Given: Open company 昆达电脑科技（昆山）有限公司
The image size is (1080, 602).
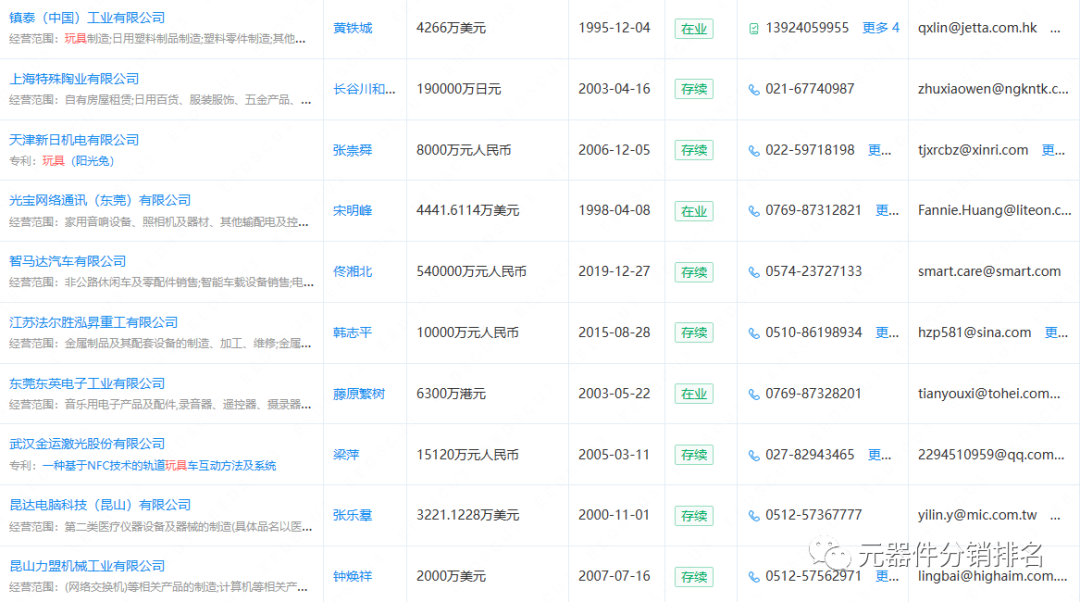Looking at the screenshot, I should [x=100, y=505].
